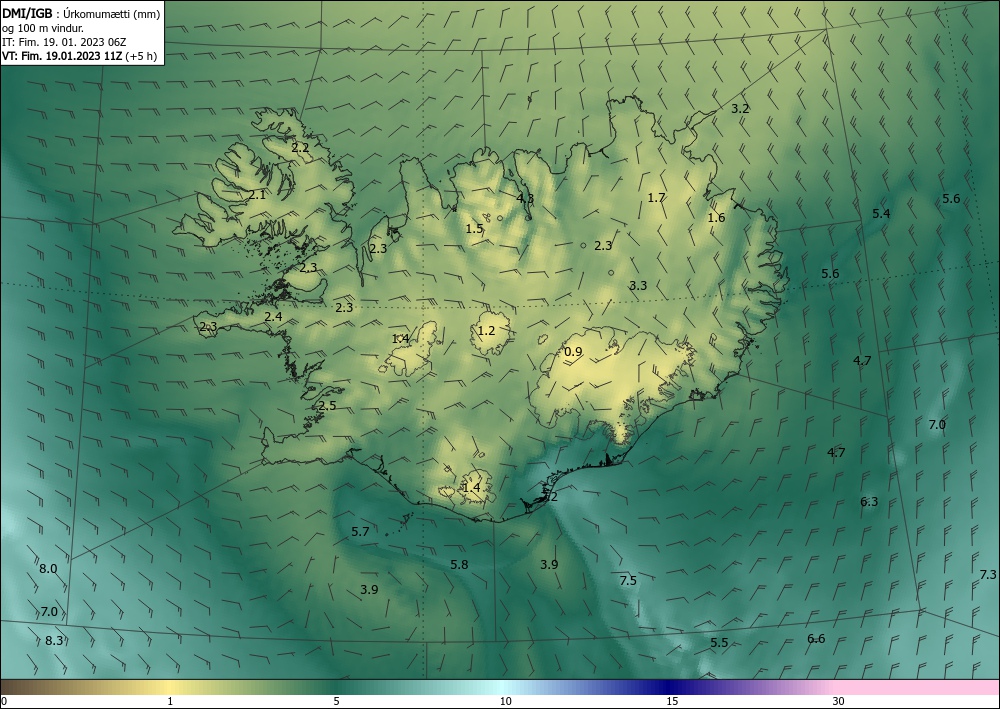Image resolution: width=1000 pixels, height=709 pixels.
Task: Click the ocean value 7.5
Action: point(628,580)
